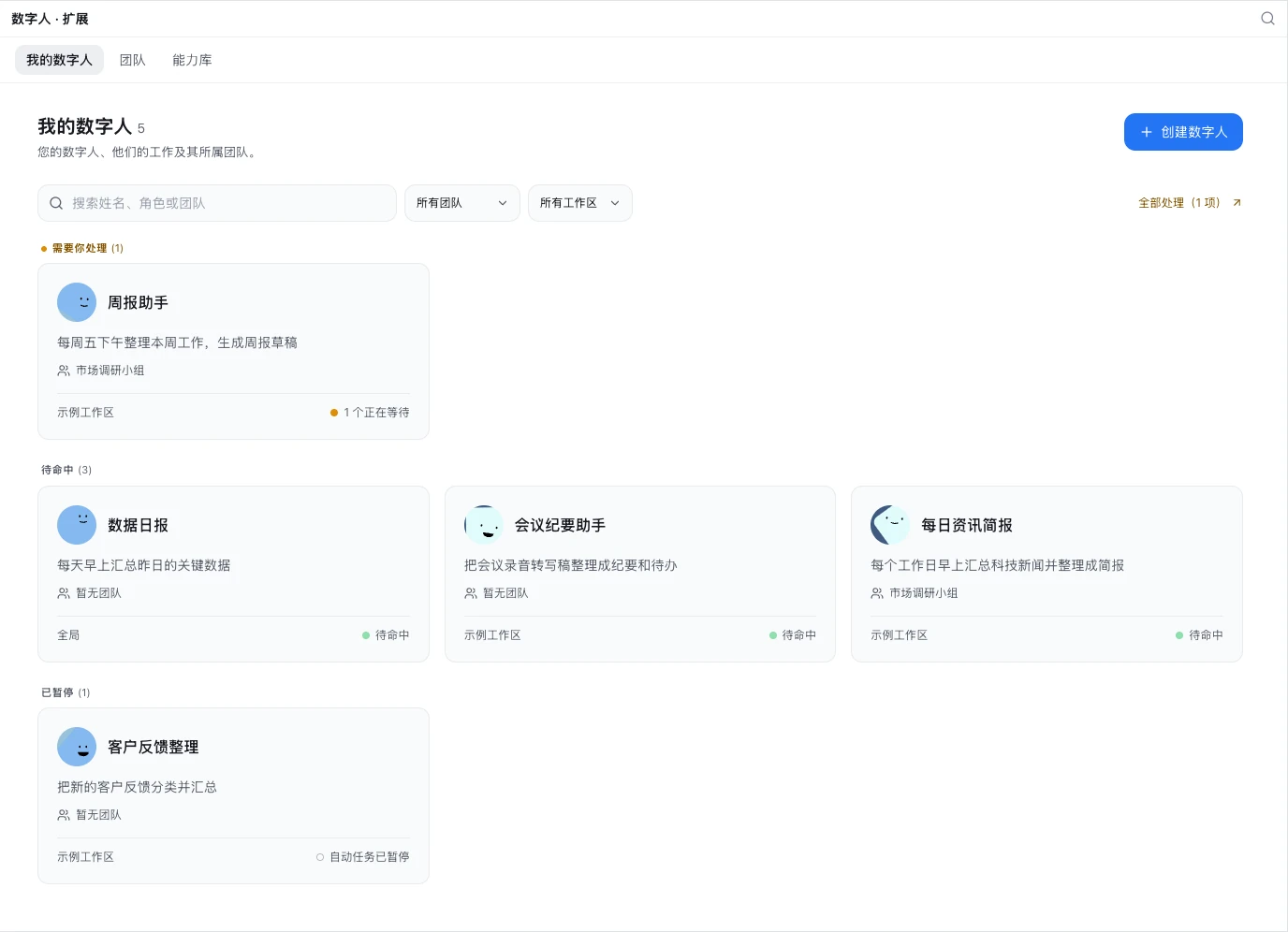The height and width of the screenshot is (932, 1288).
Task: Click the 每天早上汇总昨日的关键数据 description
Action: tap(143, 565)
